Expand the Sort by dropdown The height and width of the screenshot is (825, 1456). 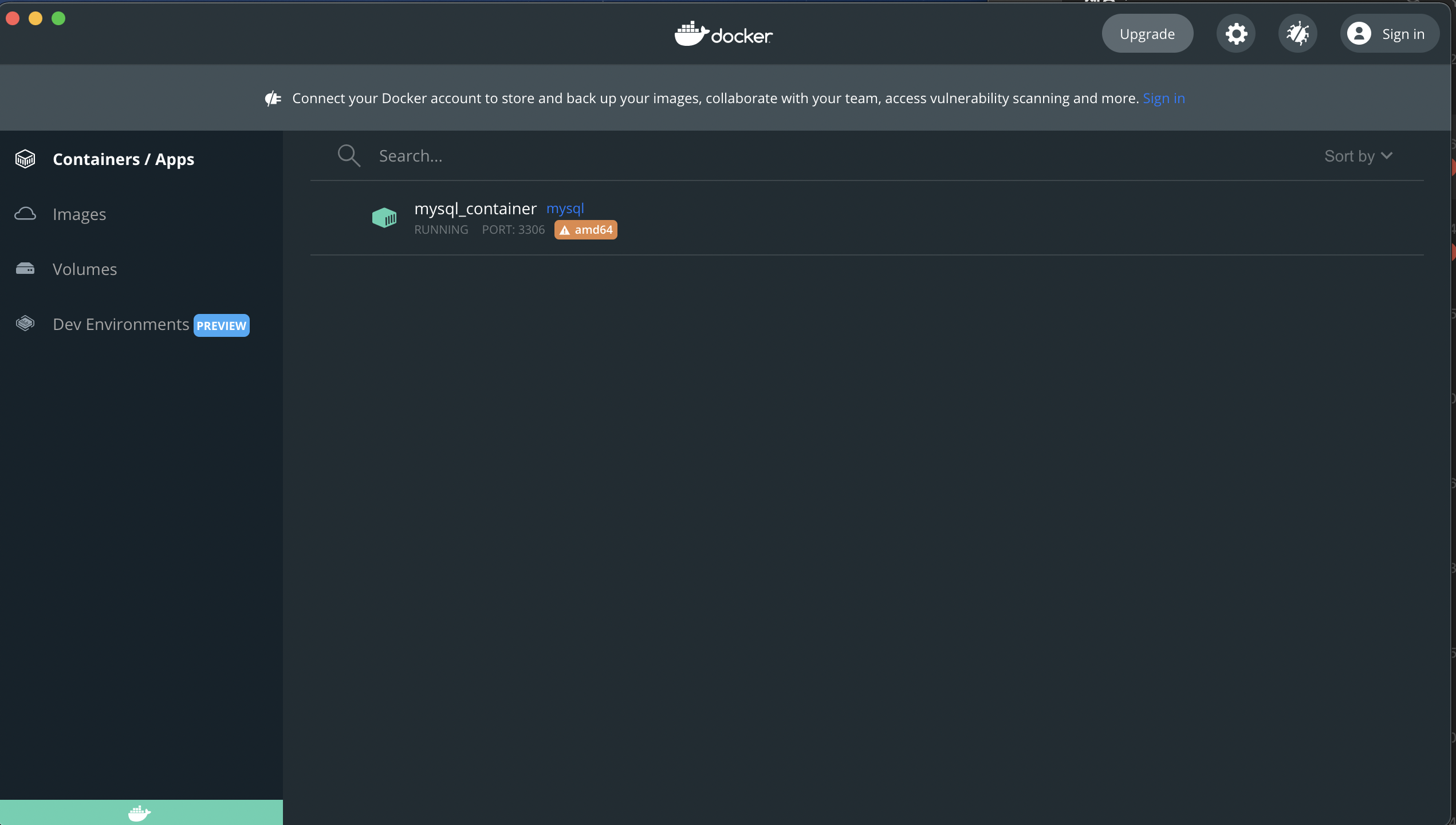point(1358,156)
